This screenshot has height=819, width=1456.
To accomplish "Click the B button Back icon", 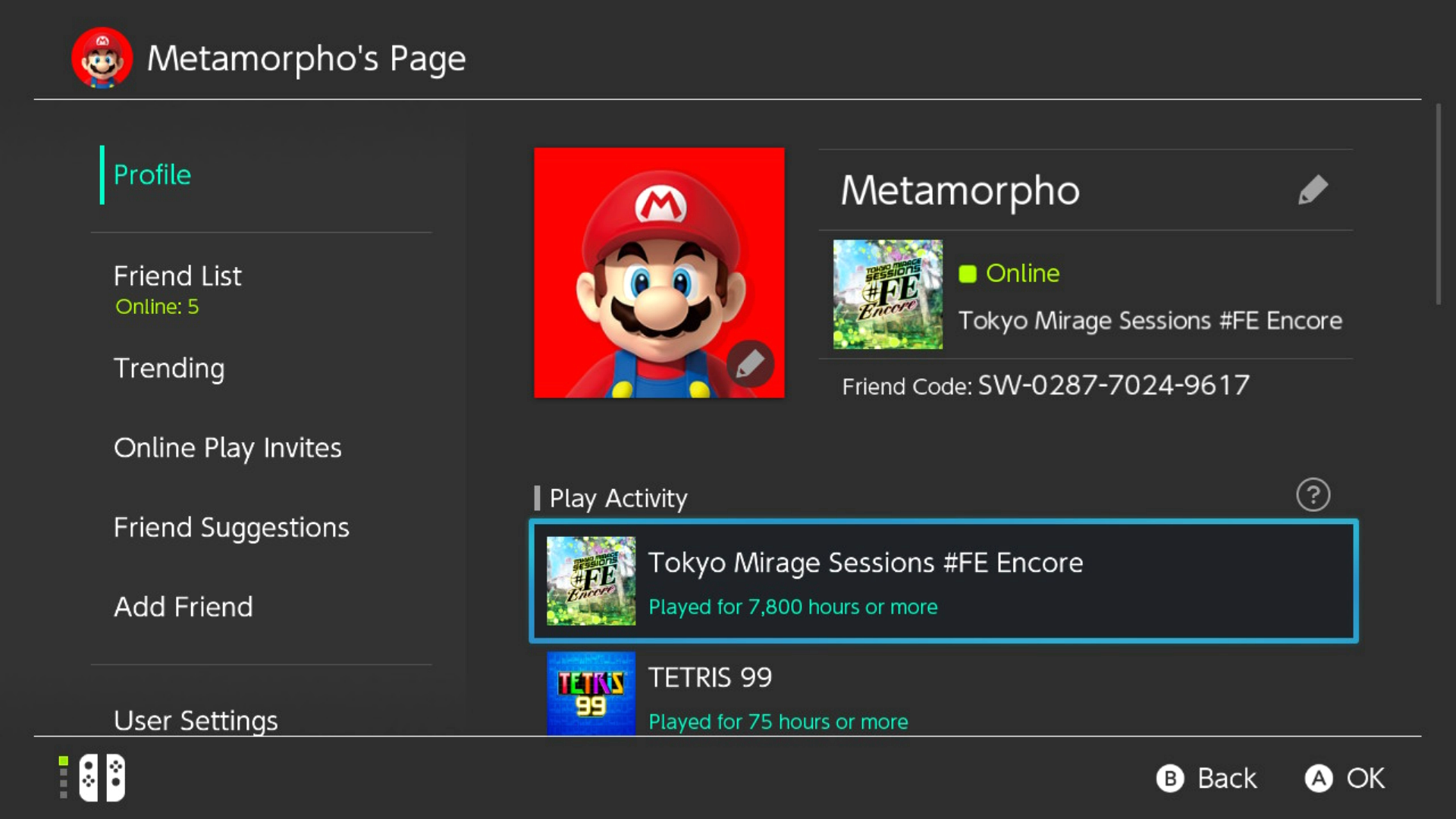I will click(x=1169, y=779).
